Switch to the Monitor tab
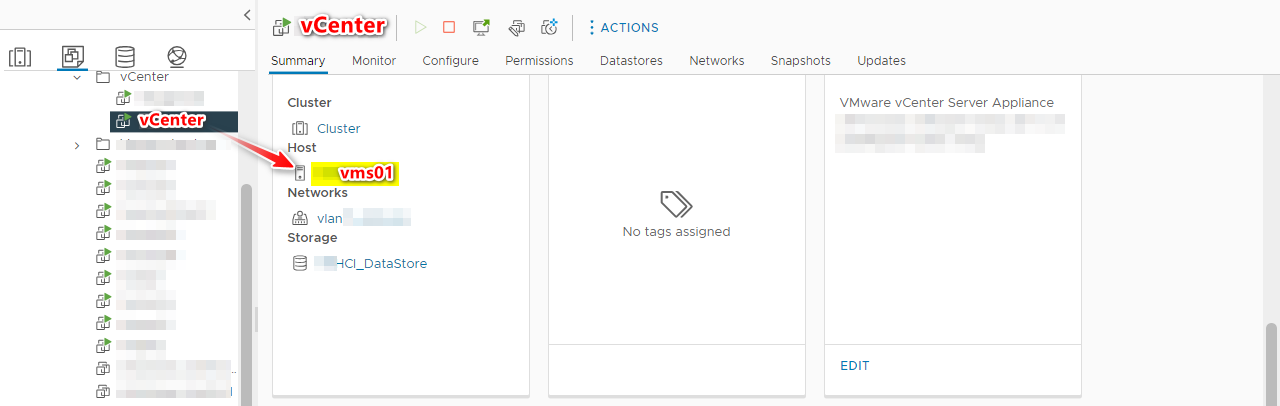This screenshot has width=1280, height=406. 373,61
